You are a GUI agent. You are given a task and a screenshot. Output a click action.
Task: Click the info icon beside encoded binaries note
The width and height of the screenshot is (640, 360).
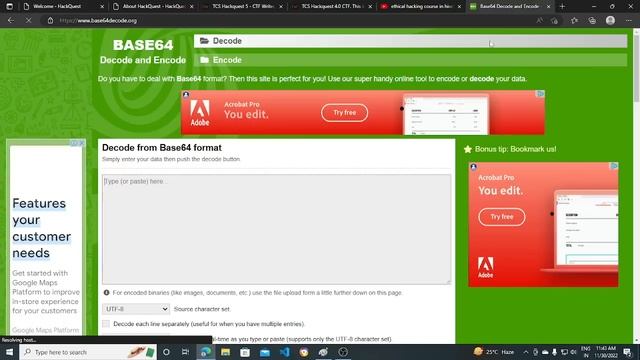(x=107, y=293)
